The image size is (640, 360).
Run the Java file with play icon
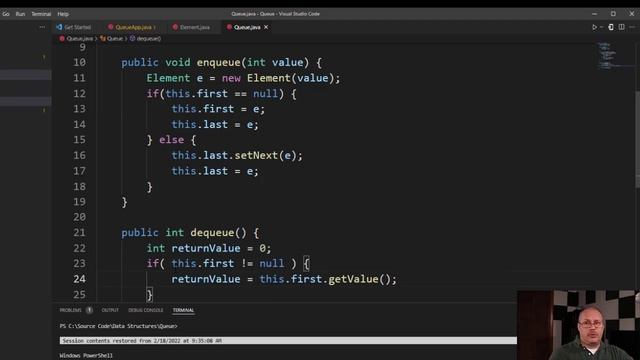[x=594, y=27]
